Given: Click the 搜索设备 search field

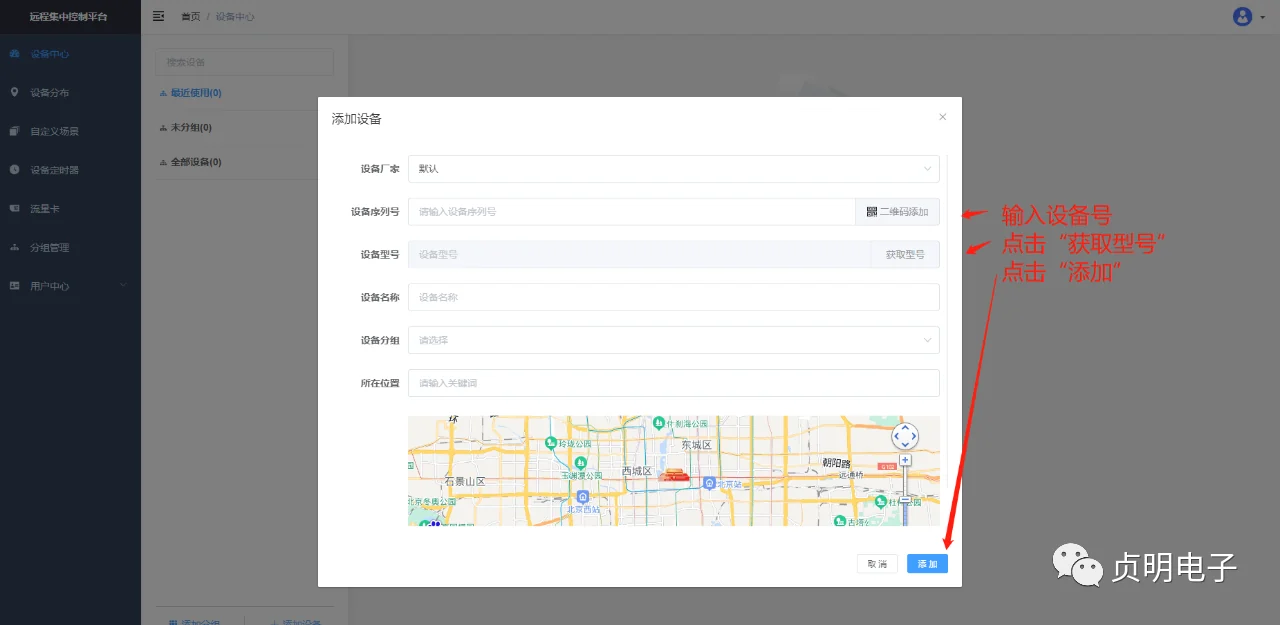Looking at the screenshot, I should pyautogui.click(x=244, y=62).
